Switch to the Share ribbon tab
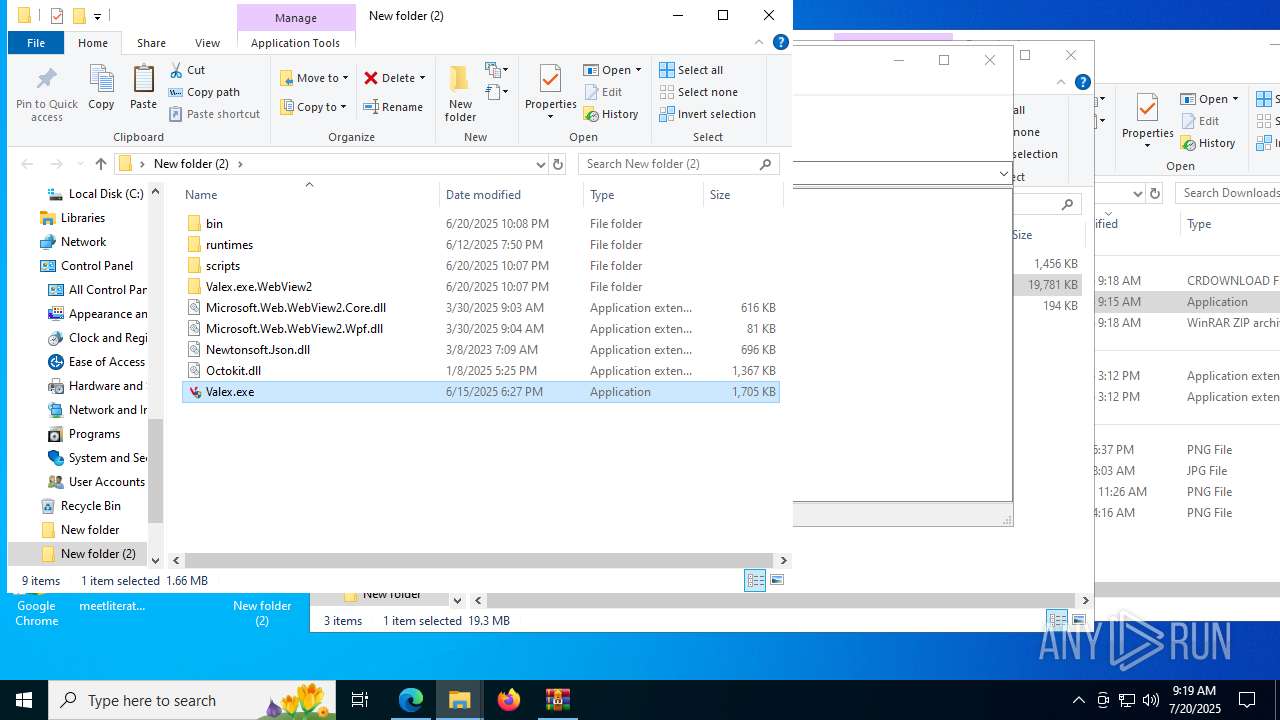This screenshot has width=1280, height=720. pyautogui.click(x=151, y=43)
